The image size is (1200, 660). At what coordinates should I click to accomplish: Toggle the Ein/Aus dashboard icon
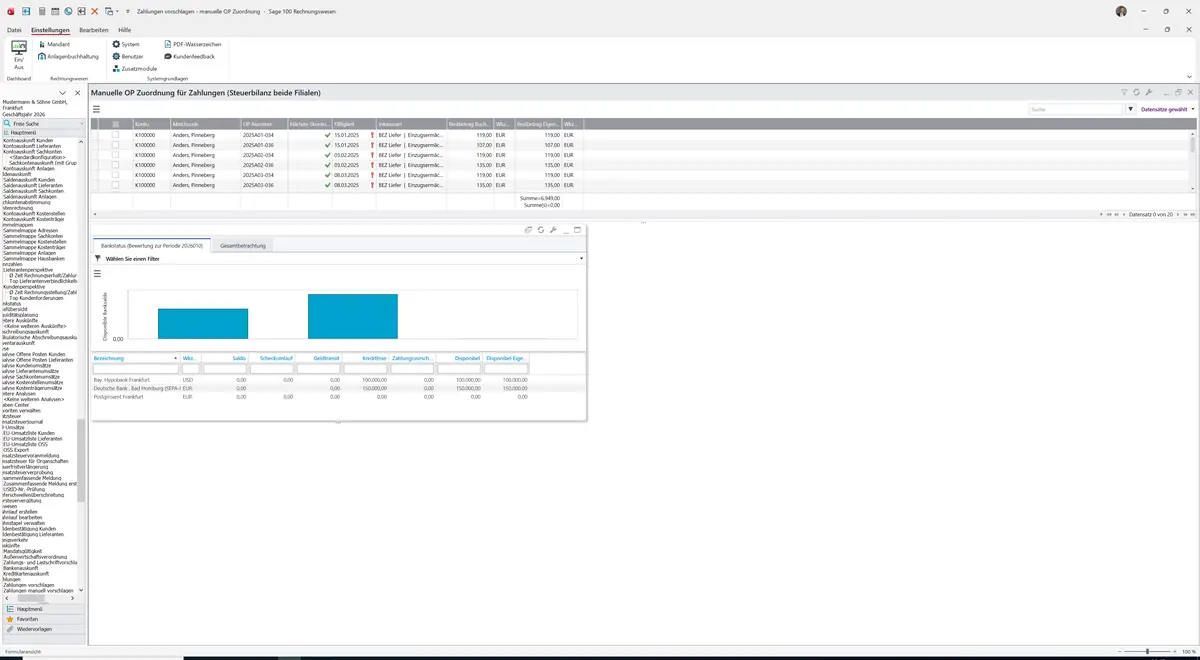19,54
